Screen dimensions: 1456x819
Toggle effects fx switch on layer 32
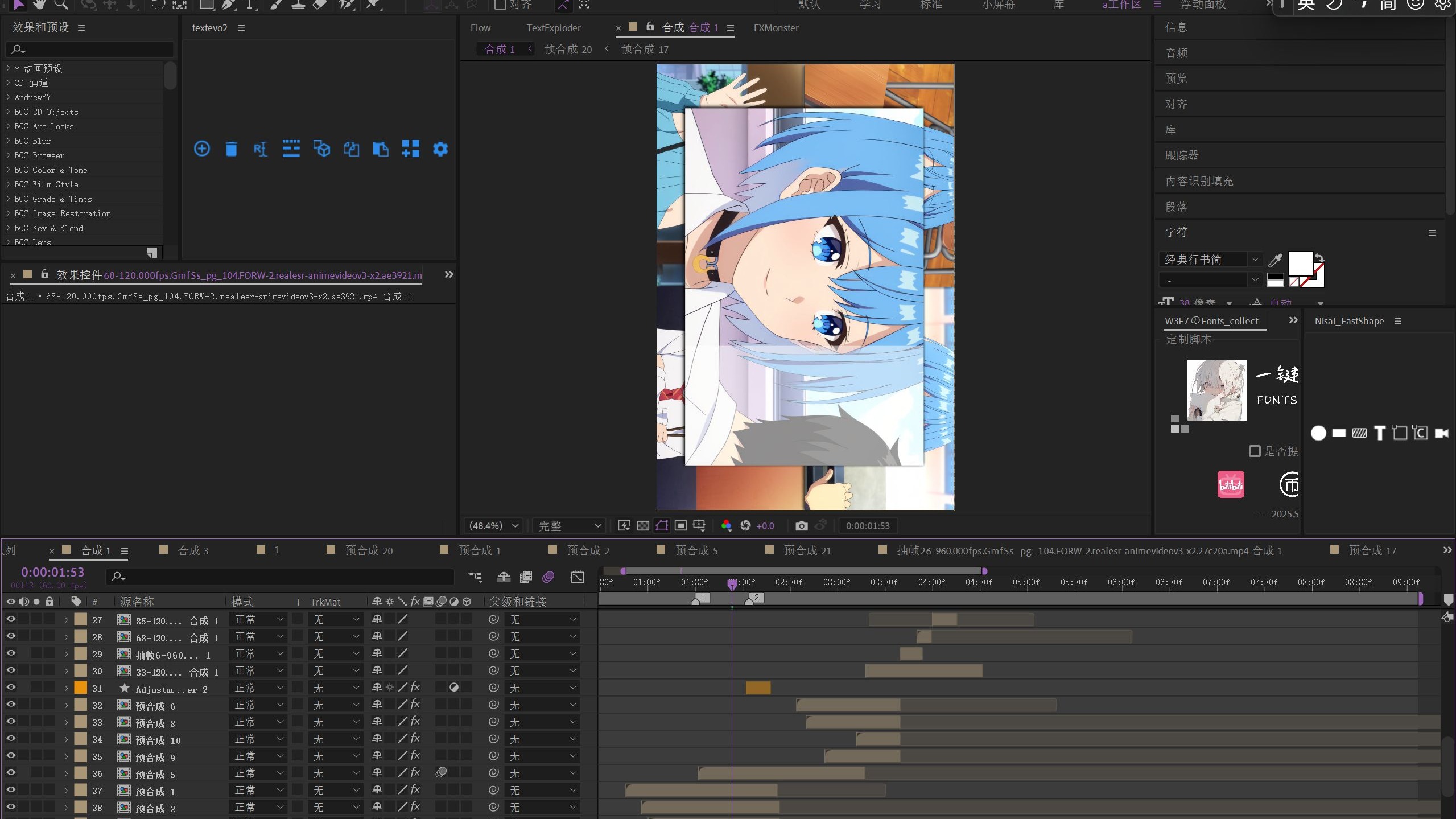[415, 705]
